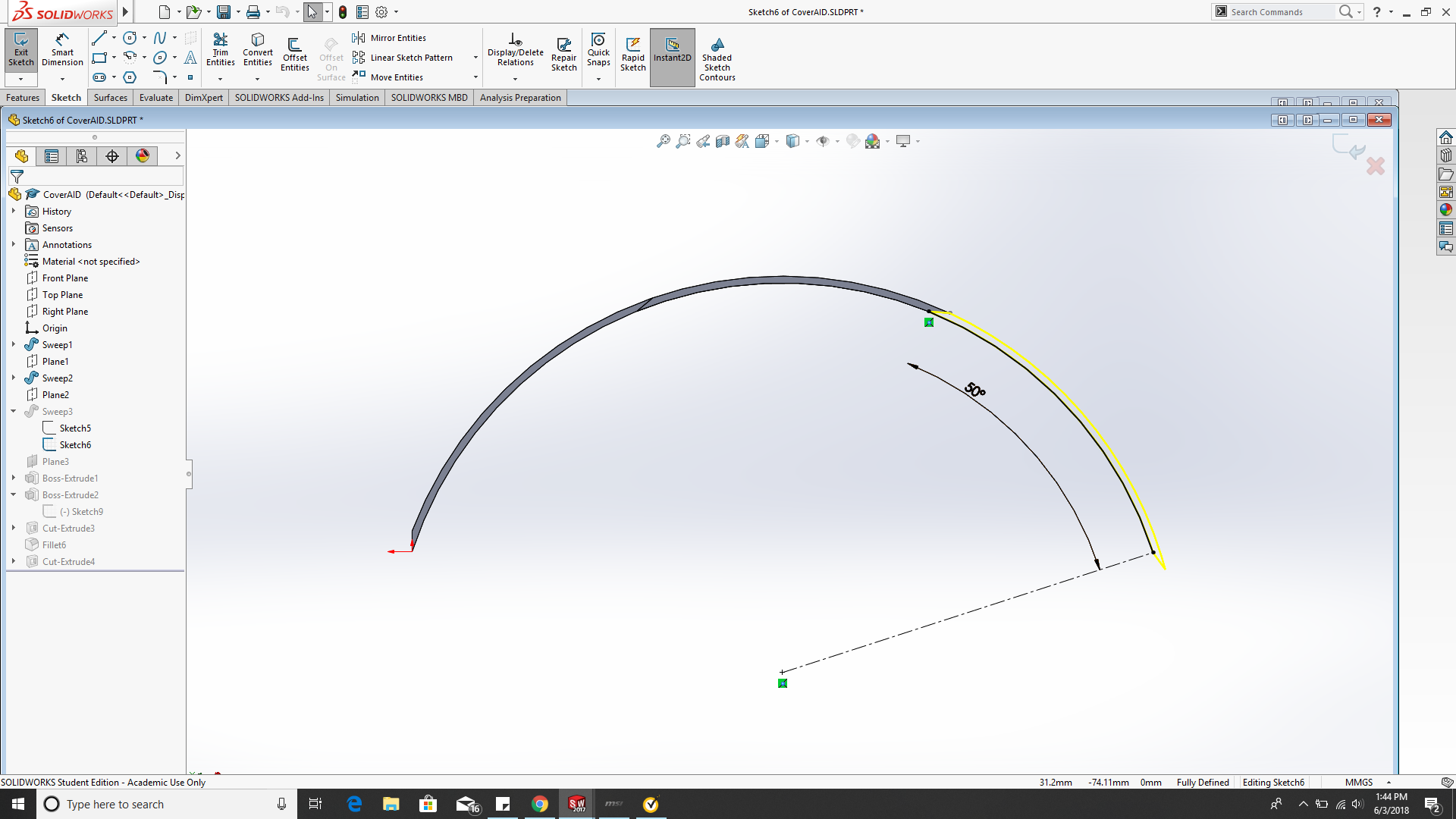Click Zoom to Fit in view toolbar
The width and height of the screenshot is (1456, 819).
coord(664,141)
